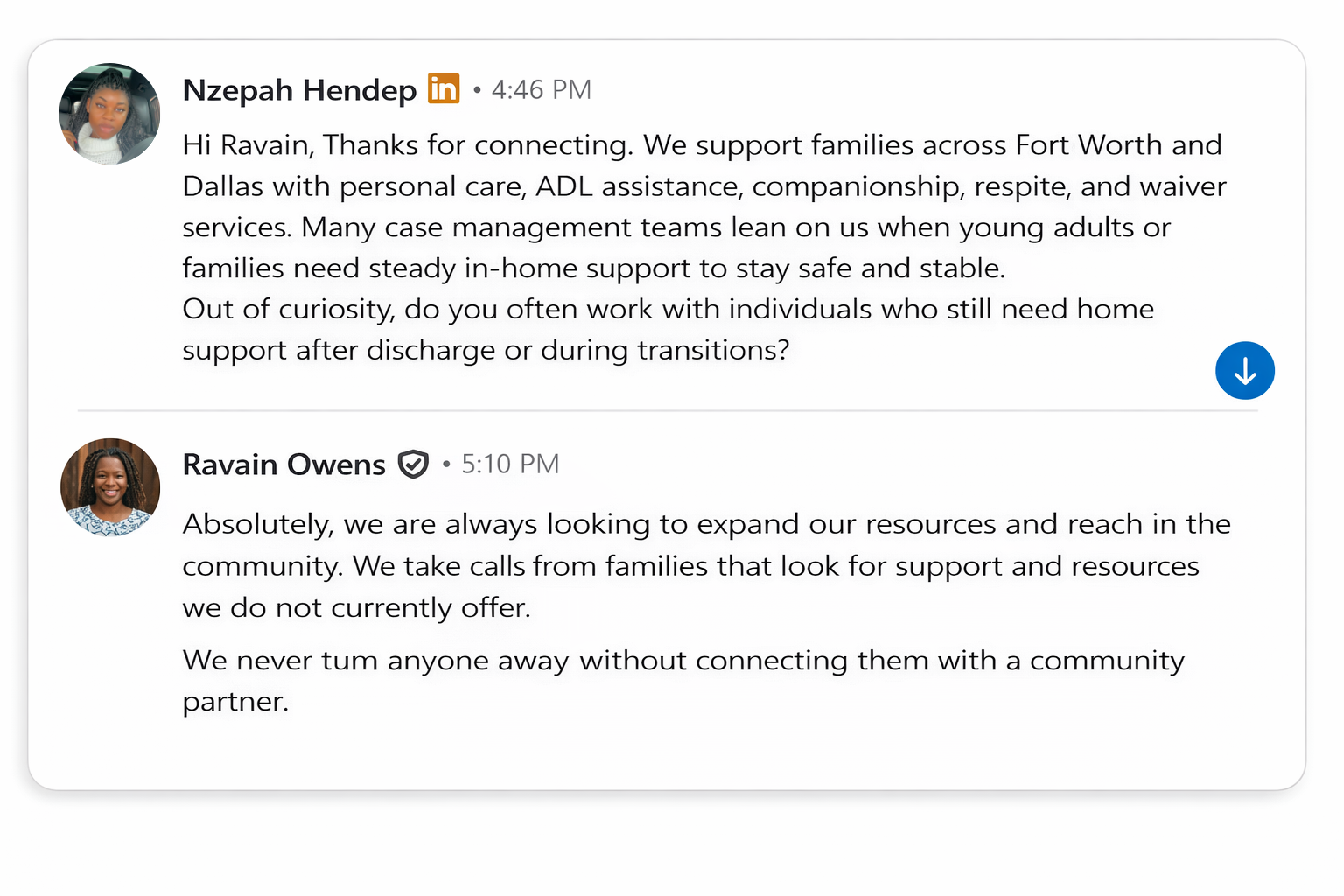The height and width of the screenshot is (896, 1344).
Task: Click the "Absolutely, we are always looking" line
Action: pyautogui.click(x=706, y=524)
